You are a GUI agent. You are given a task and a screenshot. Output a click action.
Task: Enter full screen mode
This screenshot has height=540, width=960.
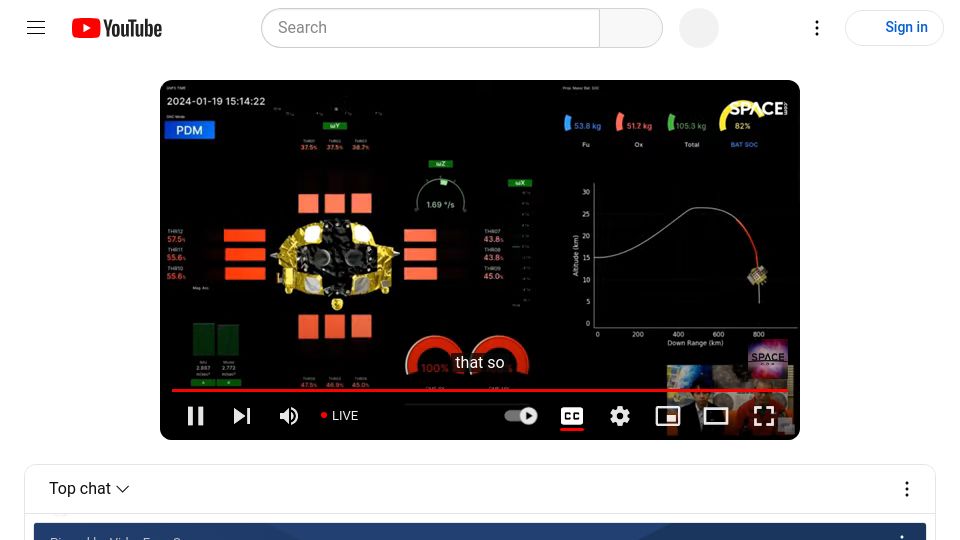[763, 416]
